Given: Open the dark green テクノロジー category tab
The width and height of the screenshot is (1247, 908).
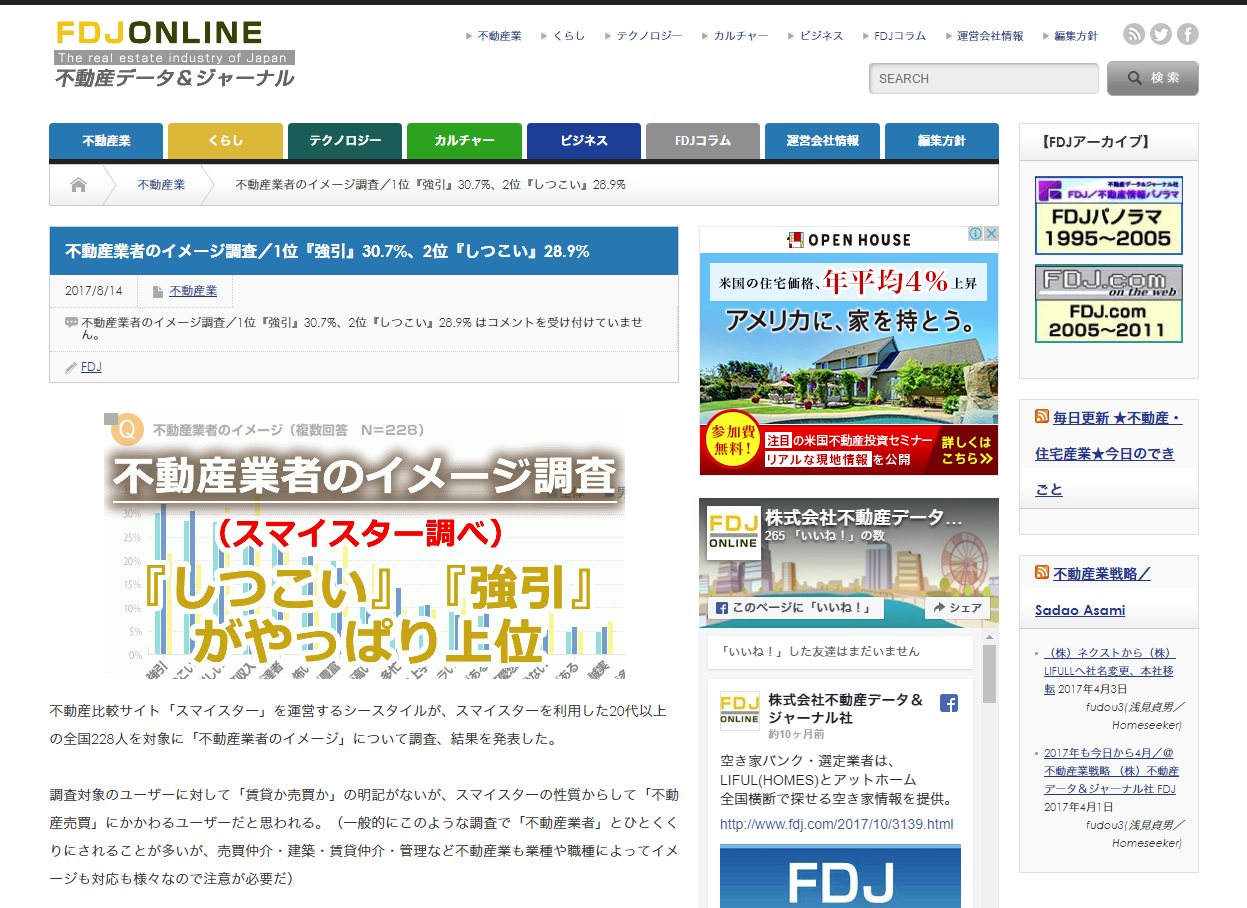Looking at the screenshot, I should coord(345,141).
